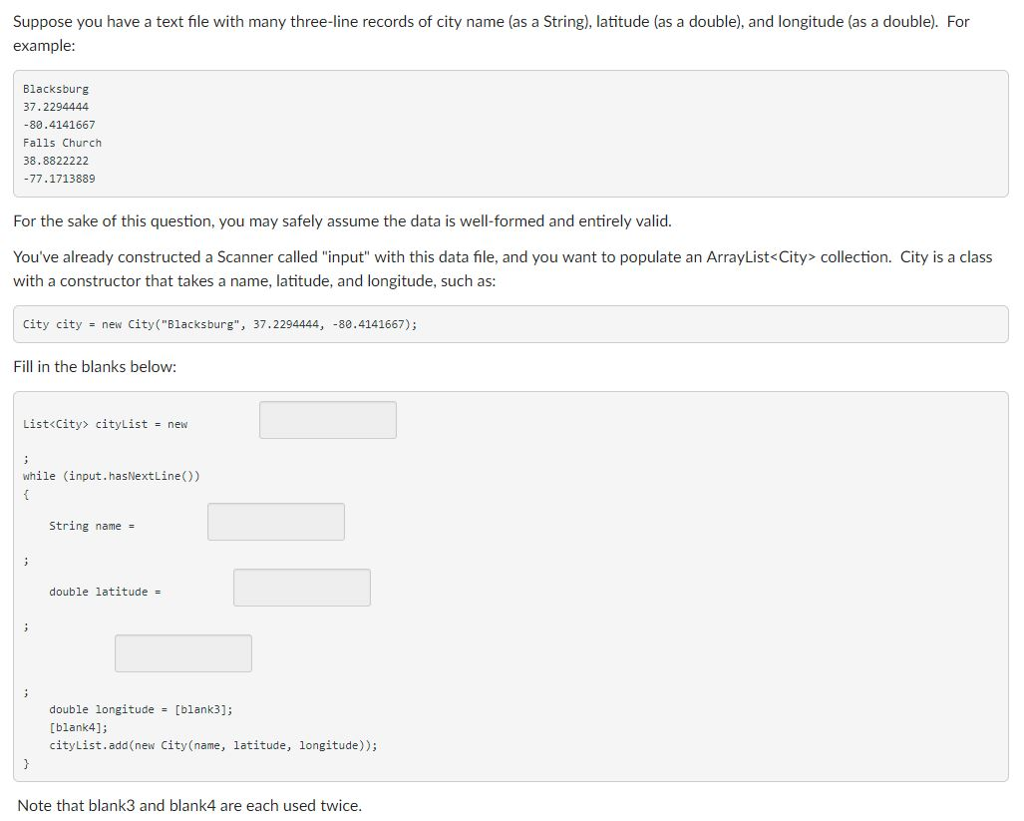Click the well-formed data assumption sentence

pos(341,221)
